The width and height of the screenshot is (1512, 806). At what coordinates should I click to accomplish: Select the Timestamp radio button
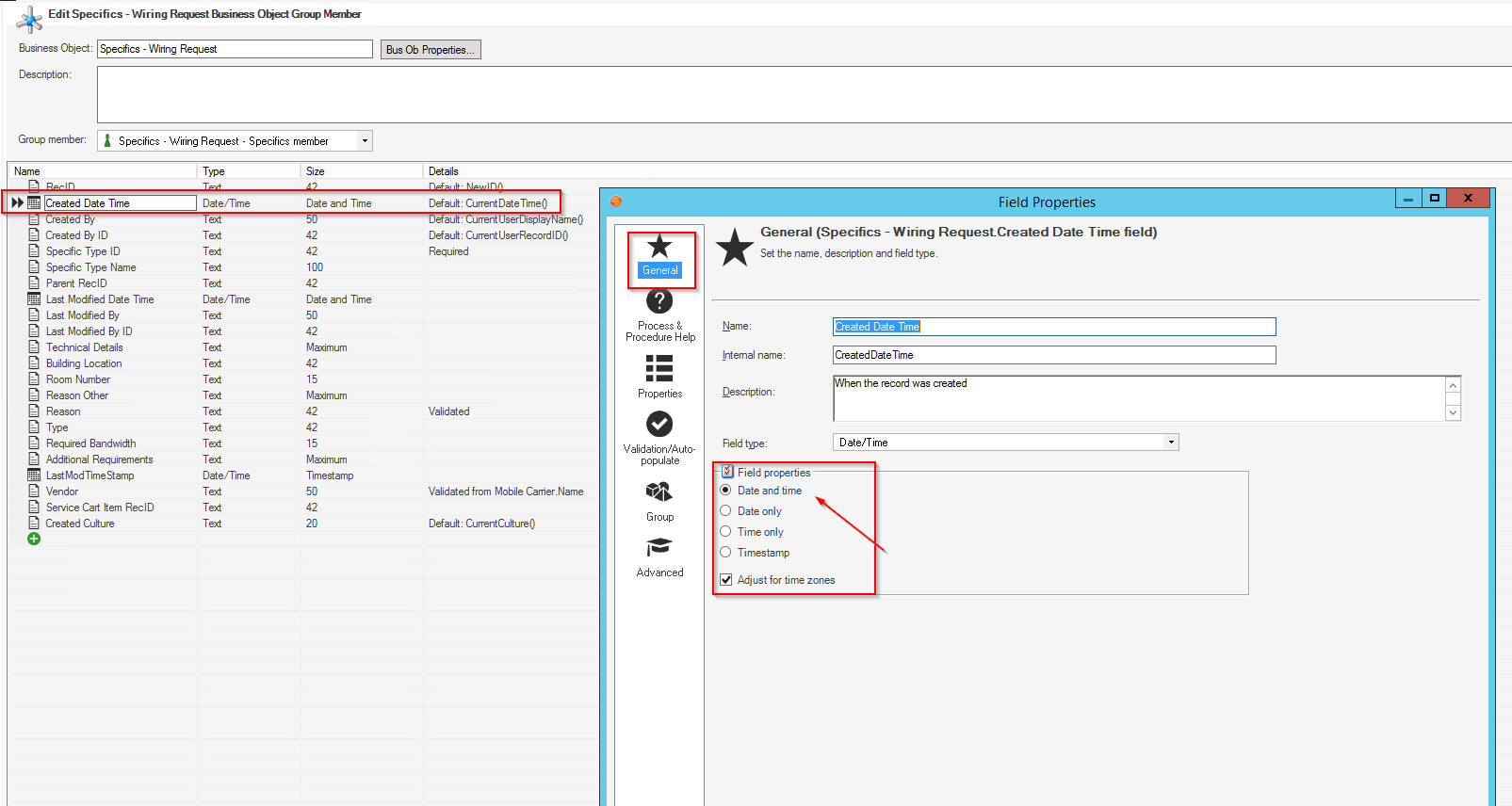pyautogui.click(x=725, y=552)
